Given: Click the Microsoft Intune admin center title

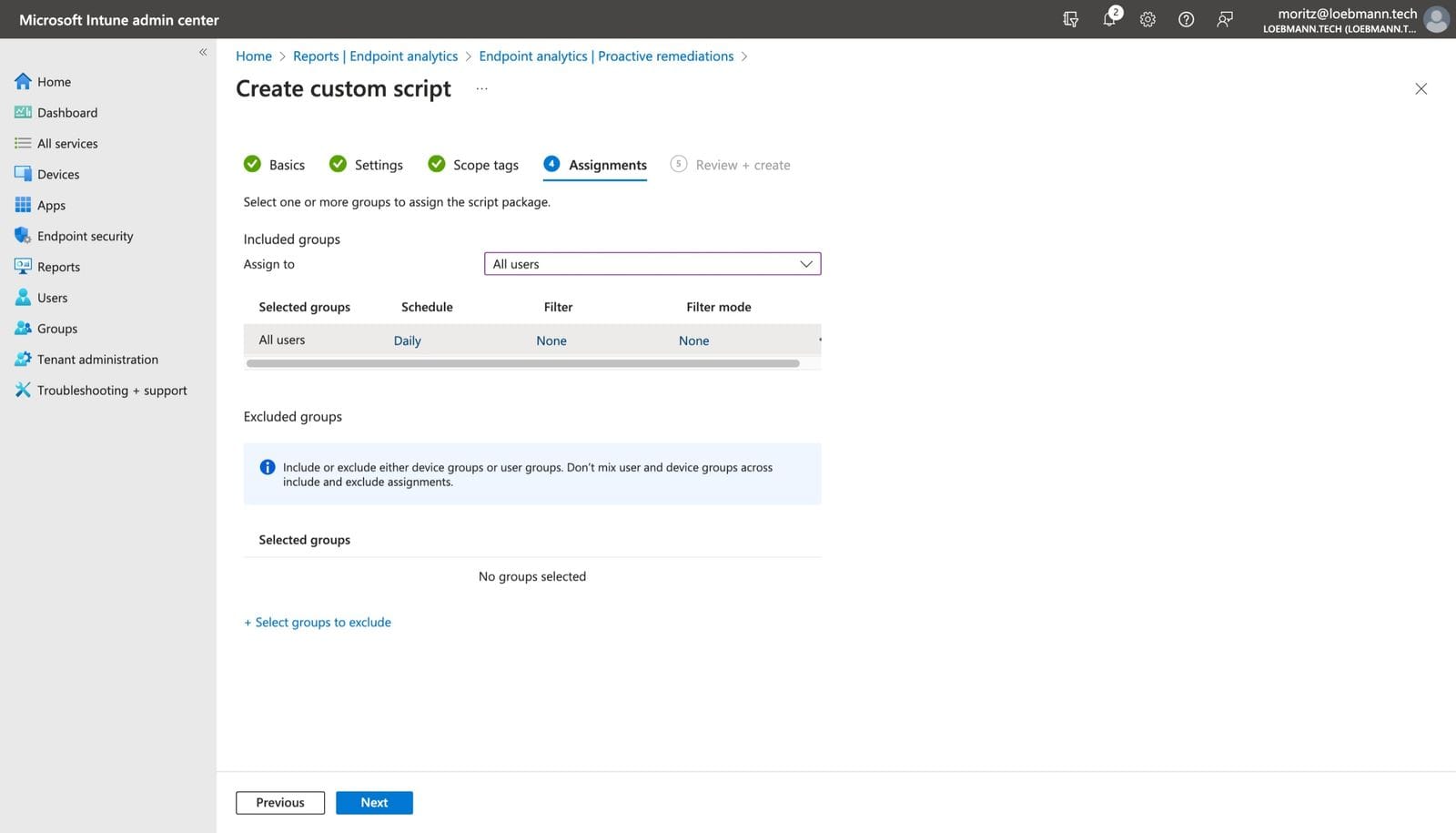Looking at the screenshot, I should (119, 19).
